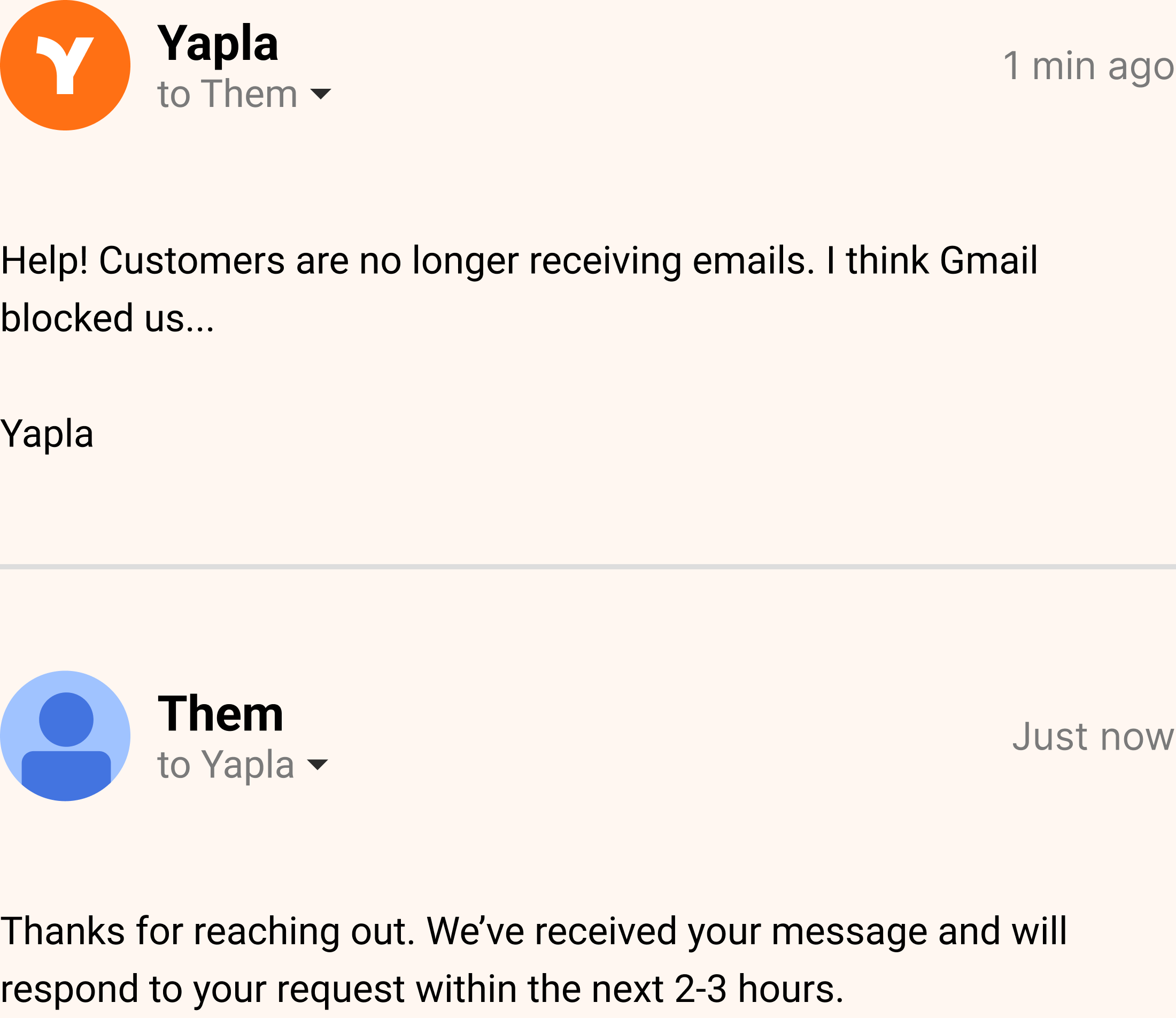The image size is (1176, 1018).
Task: Expand recipient details beside "to Them"
Action: [x=321, y=94]
